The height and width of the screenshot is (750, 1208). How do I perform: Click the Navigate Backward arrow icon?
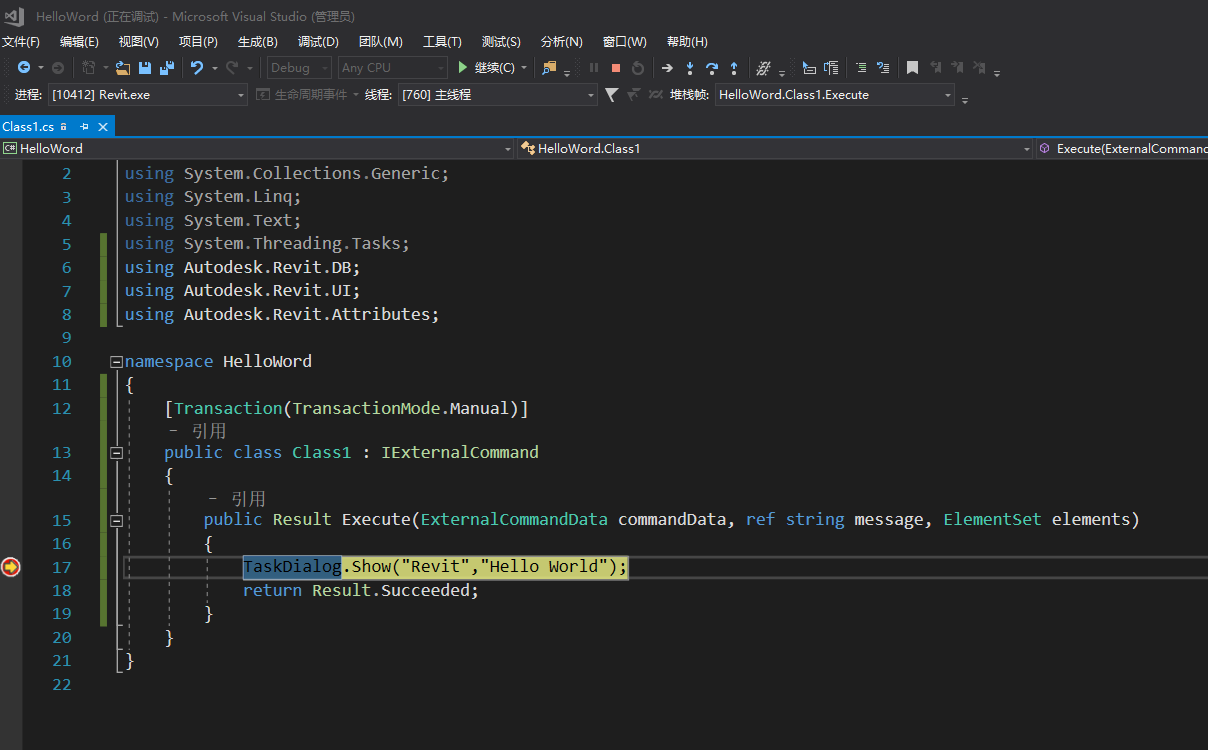24,68
